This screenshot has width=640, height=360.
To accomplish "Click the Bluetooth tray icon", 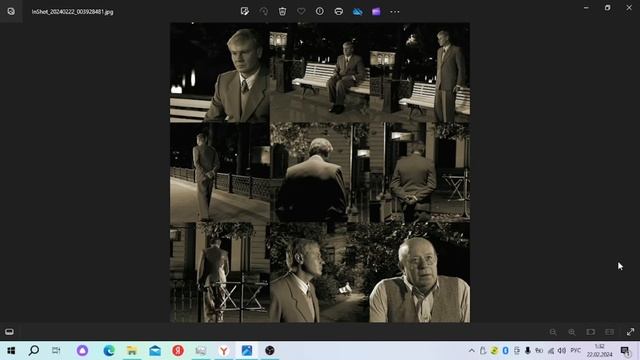I will 505,351.
